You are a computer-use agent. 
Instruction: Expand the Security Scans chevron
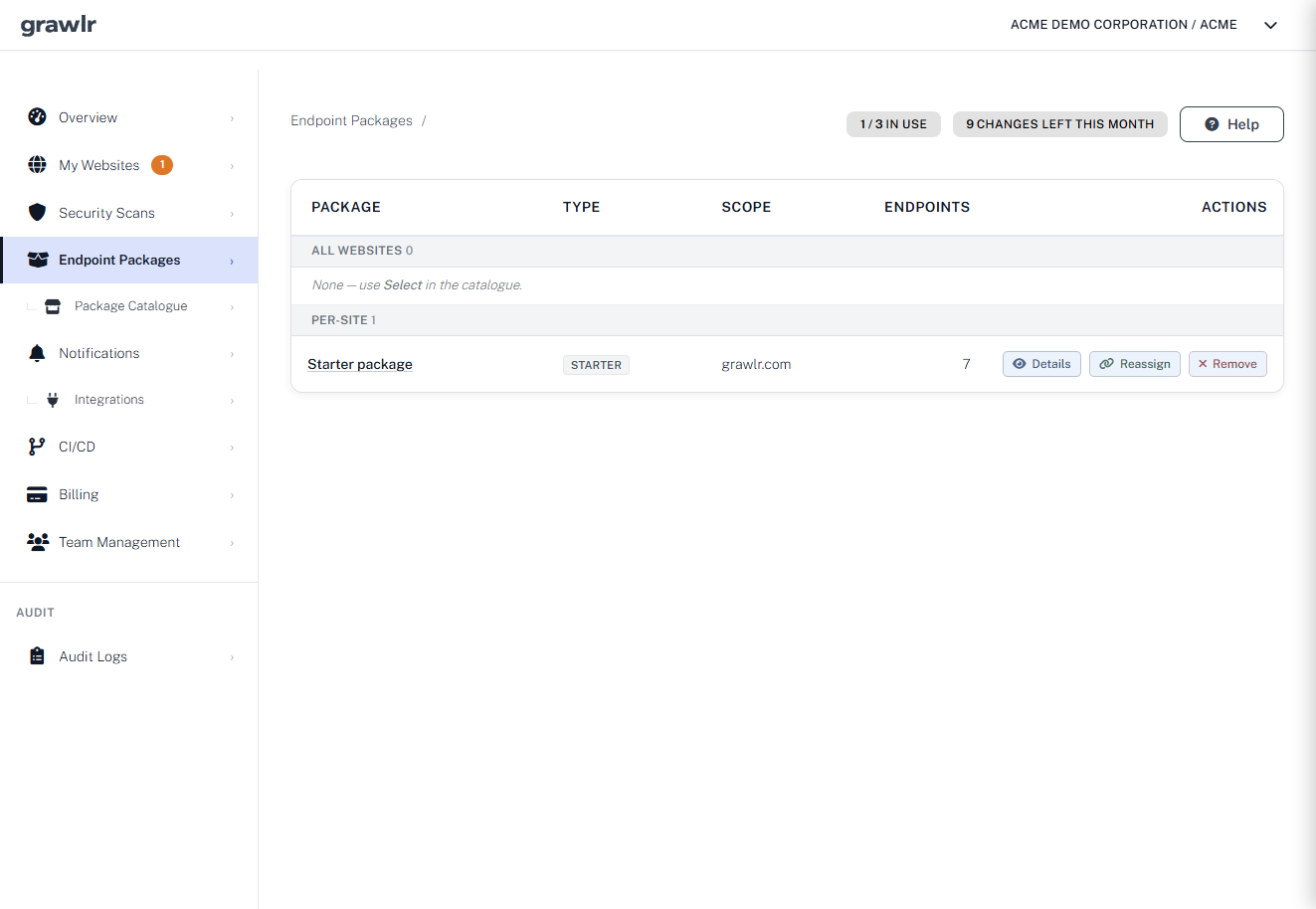pos(232,214)
